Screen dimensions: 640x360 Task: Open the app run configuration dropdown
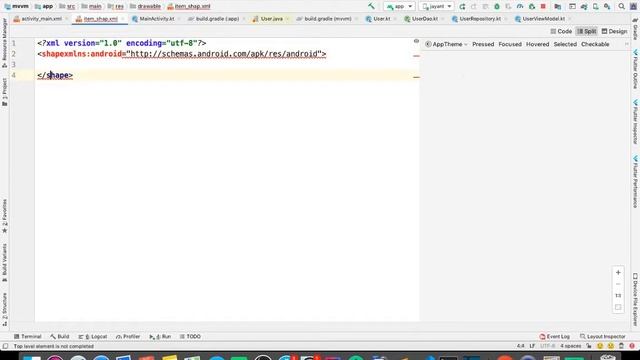coord(399,7)
